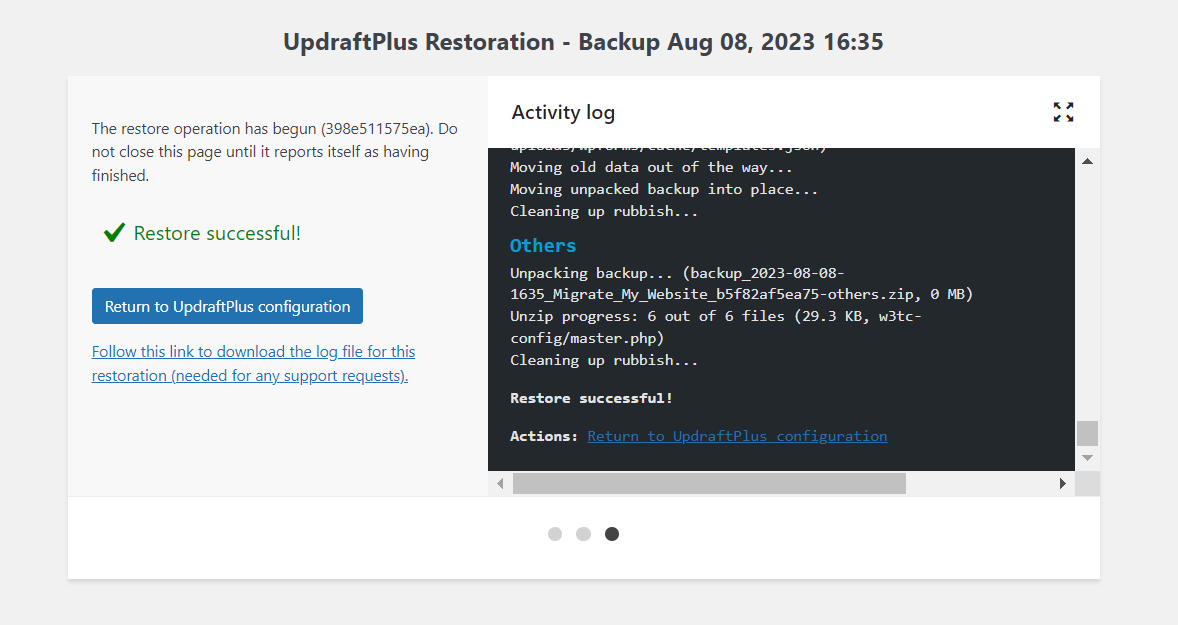Viewport: 1178px width, 625px height.
Task: Select the third filled carousel dot
Action: (611, 534)
